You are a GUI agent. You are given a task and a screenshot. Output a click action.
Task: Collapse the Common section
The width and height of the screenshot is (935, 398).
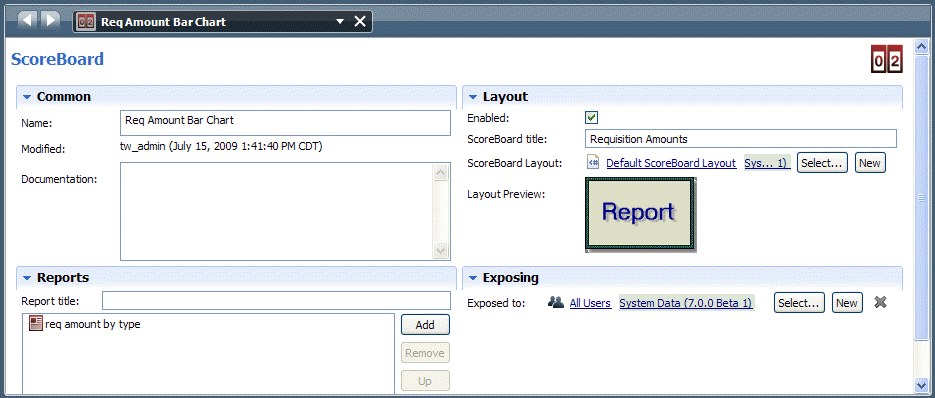click(x=26, y=97)
